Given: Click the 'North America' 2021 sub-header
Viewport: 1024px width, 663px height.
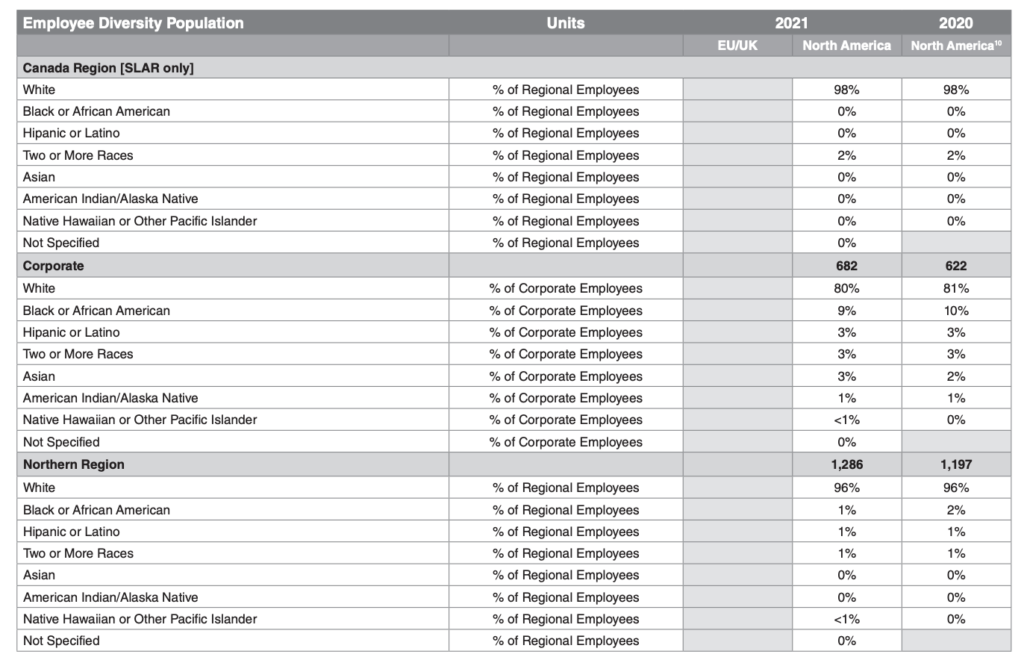Looking at the screenshot, I should (x=846, y=46).
